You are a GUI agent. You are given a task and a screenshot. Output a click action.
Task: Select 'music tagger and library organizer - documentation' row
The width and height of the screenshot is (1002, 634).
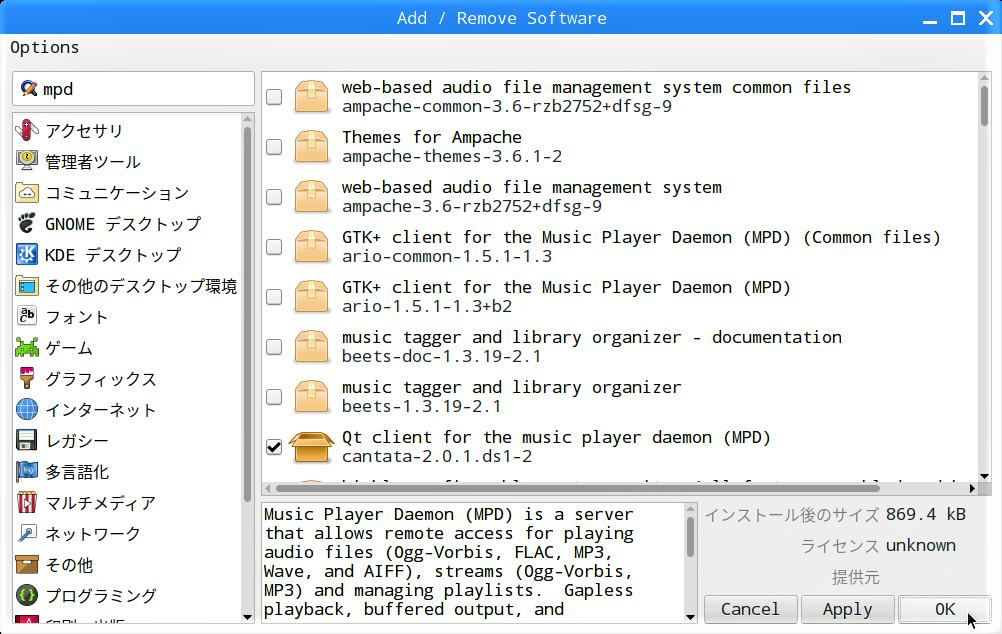620,346
